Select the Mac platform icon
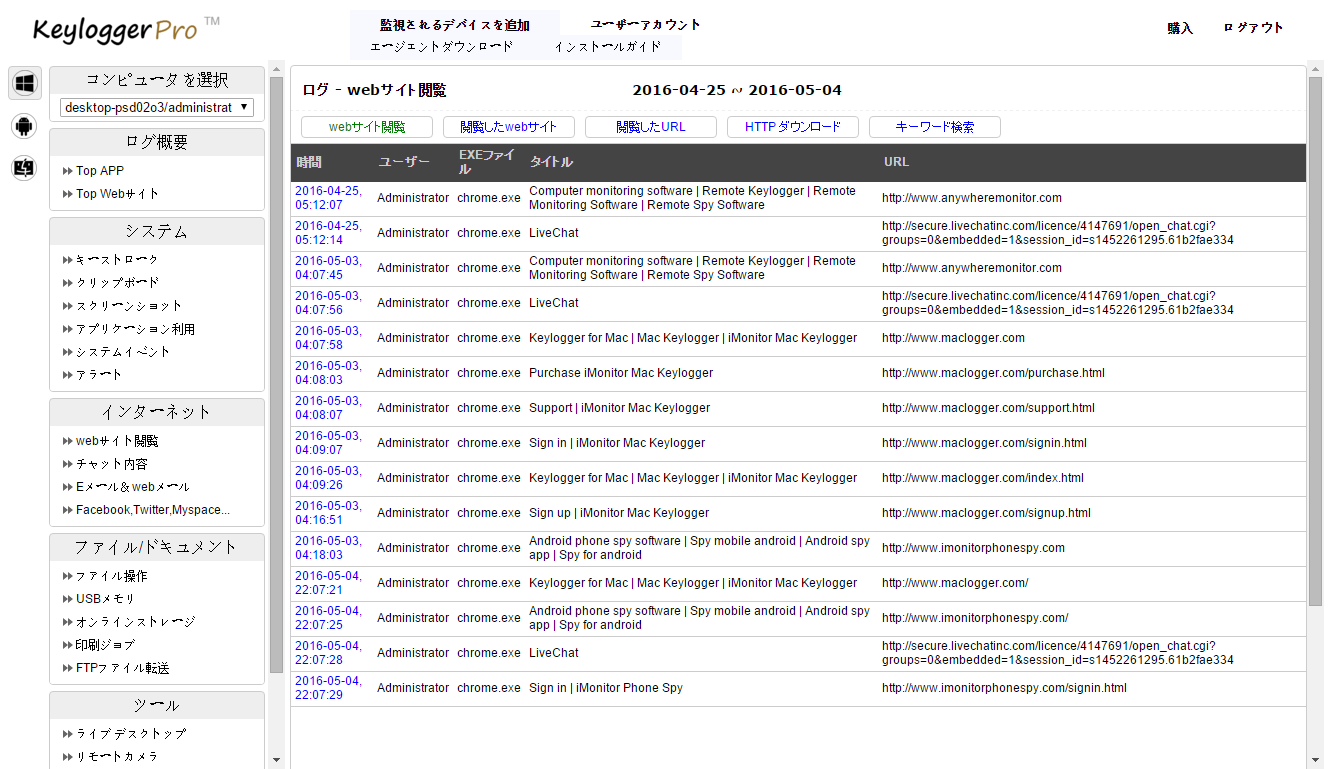The image size is (1328, 769). (25, 169)
